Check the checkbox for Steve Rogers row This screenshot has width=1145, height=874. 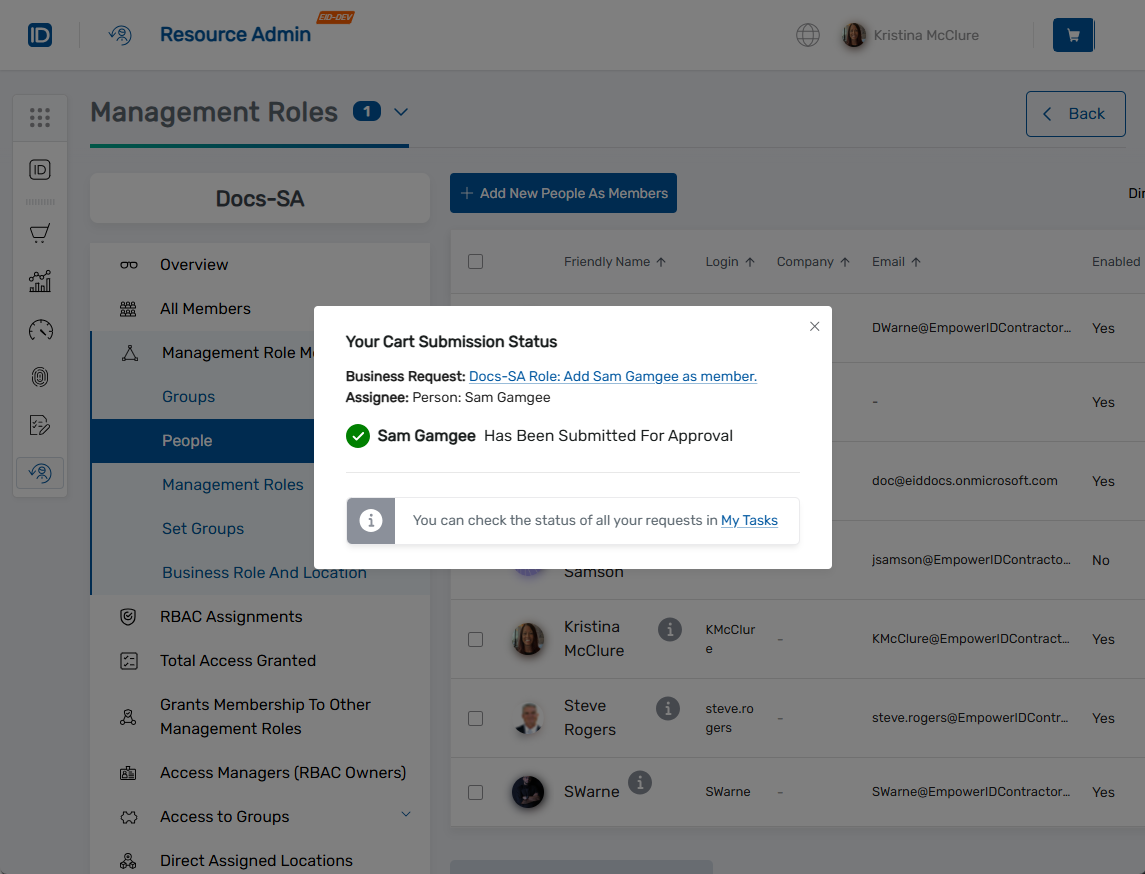tap(475, 718)
